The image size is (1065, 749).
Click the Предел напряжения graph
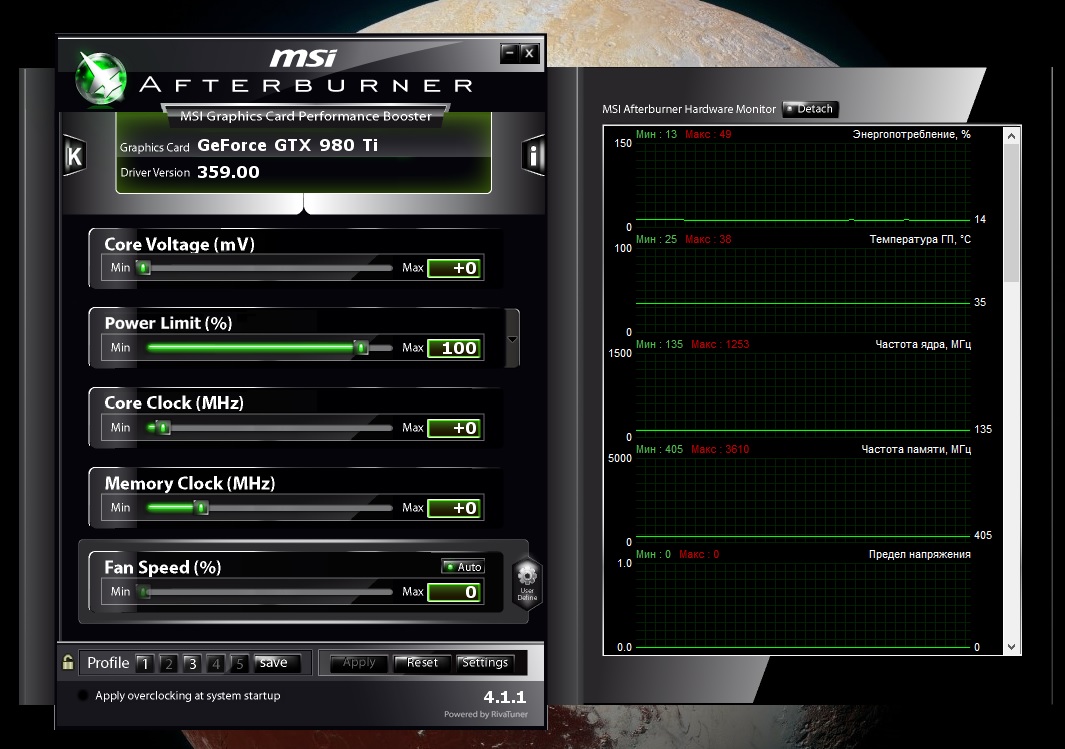pos(803,605)
